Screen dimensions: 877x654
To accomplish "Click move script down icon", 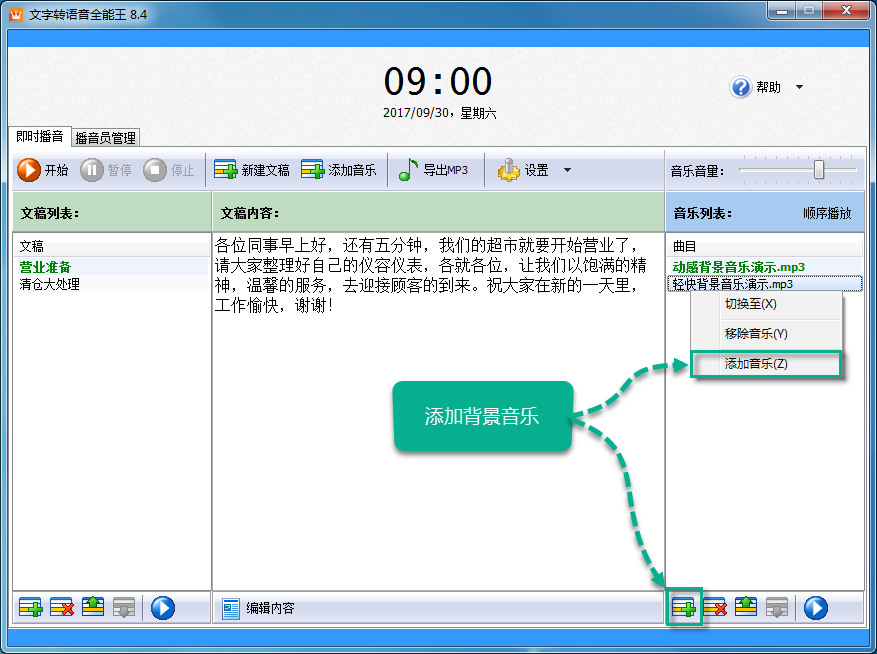I will pyautogui.click(x=124, y=608).
